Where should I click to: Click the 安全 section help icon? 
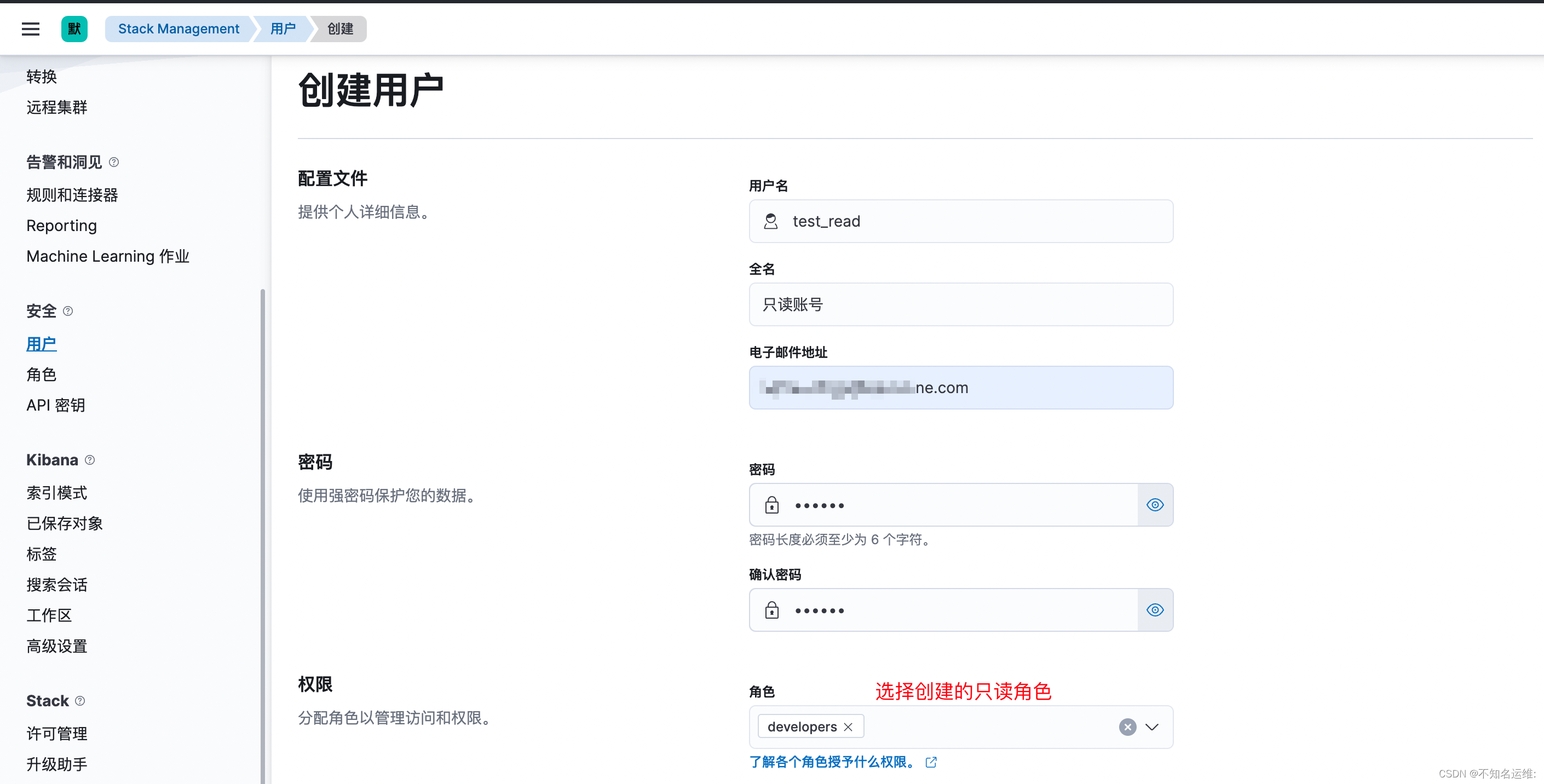pos(68,311)
